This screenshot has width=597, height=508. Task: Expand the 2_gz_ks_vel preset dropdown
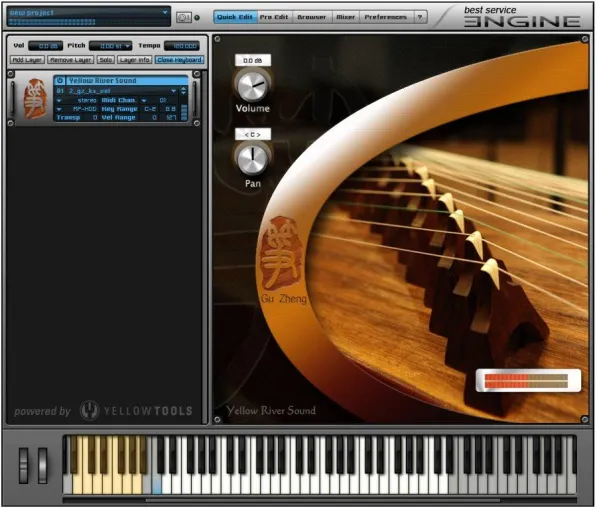[173, 91]
